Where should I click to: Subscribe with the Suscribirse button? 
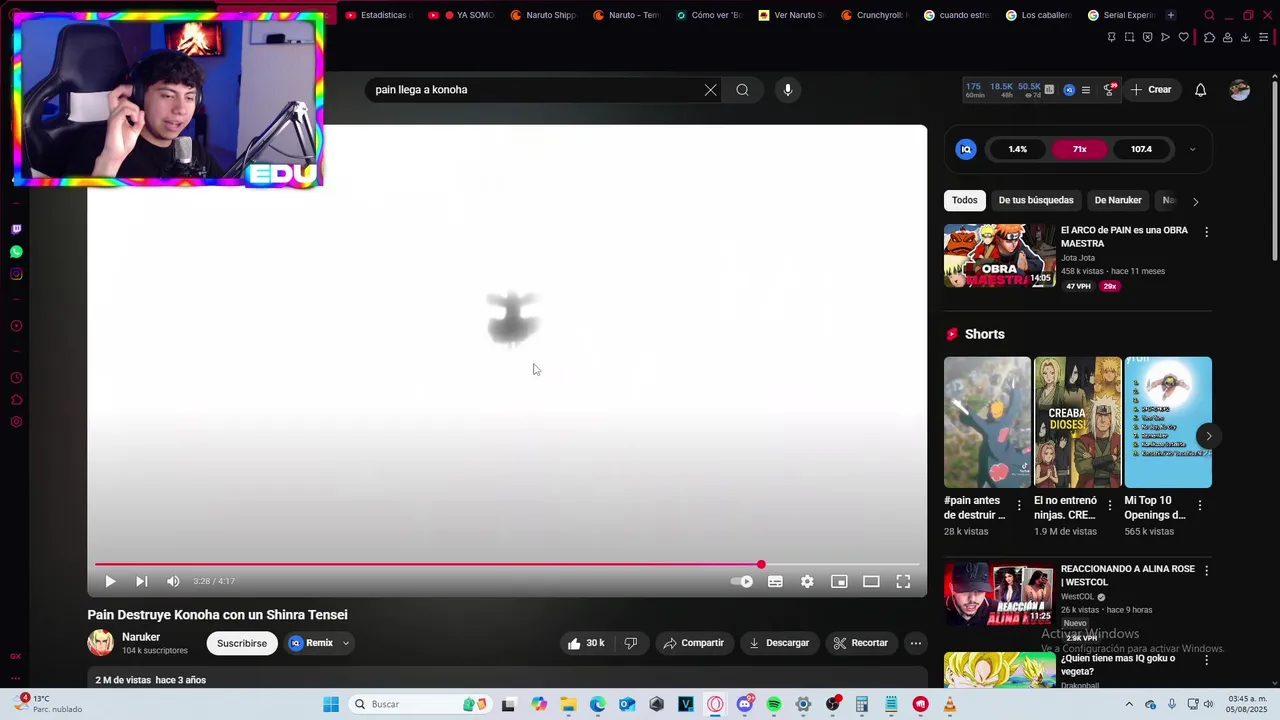click(x=242, y=643)
